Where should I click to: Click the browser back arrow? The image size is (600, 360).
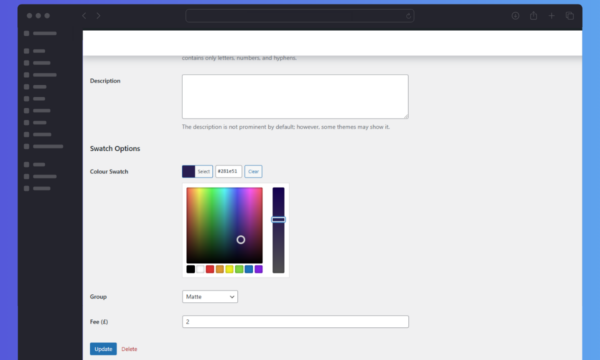click(84, 16)
